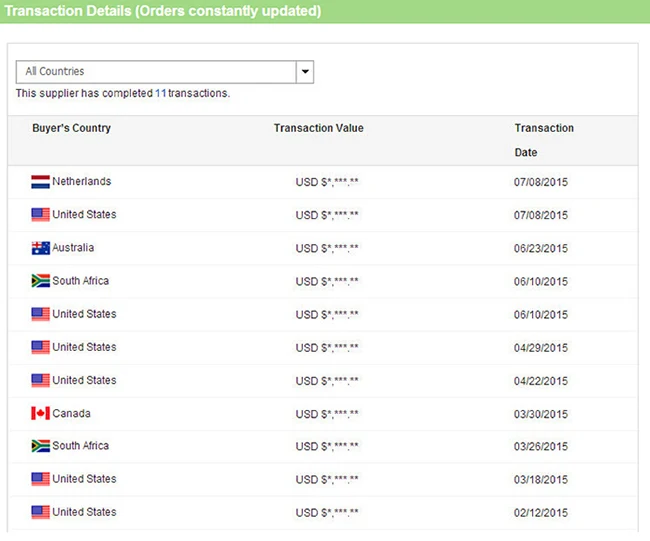Click United States flag dated 04/22/2015

click(40, 380)
